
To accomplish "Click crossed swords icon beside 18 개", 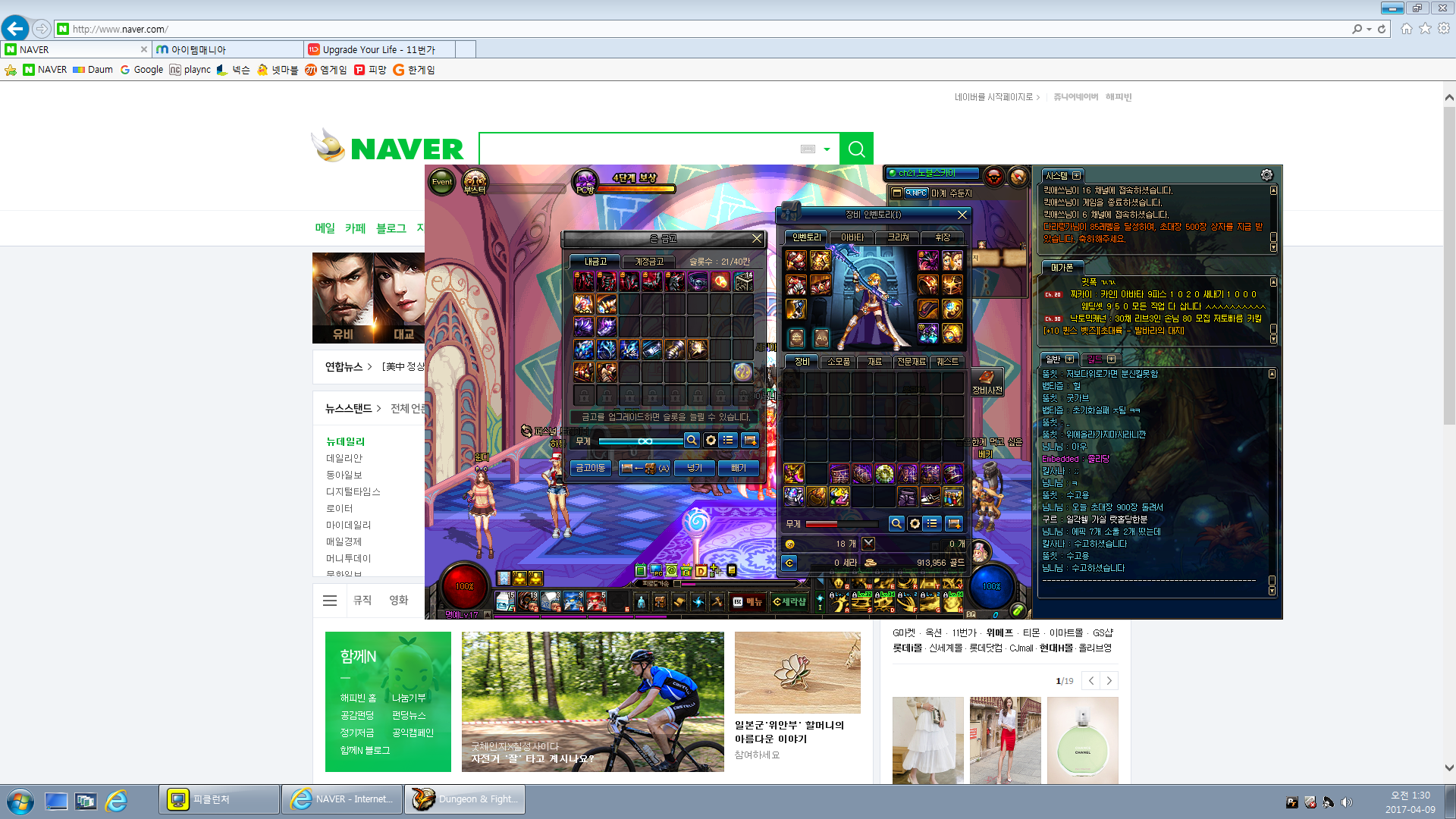I will tap(868, 544).
